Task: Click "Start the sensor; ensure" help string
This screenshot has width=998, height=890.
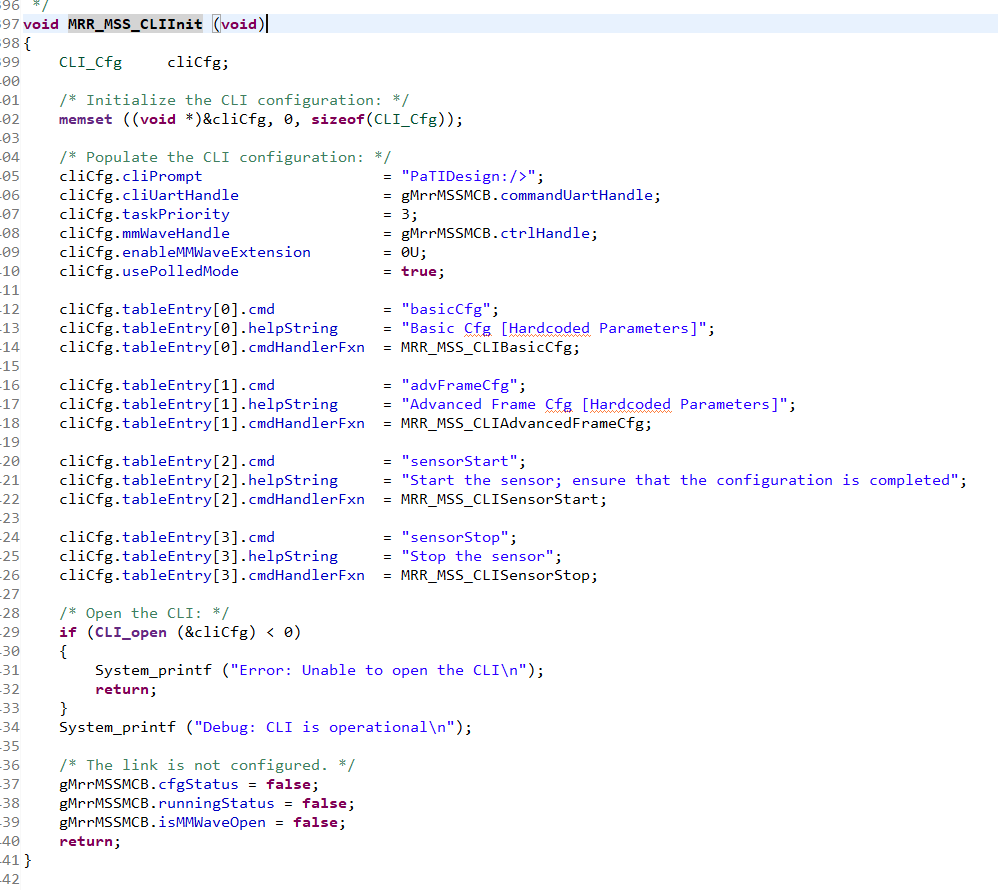Action: pos(680,480)
